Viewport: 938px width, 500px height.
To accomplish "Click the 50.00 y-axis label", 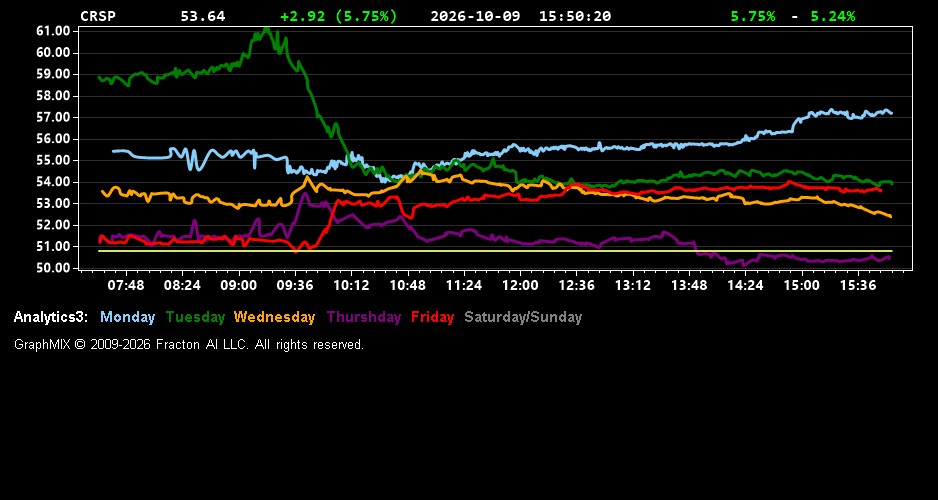I will pyautogui.click(x=54, y=268).
